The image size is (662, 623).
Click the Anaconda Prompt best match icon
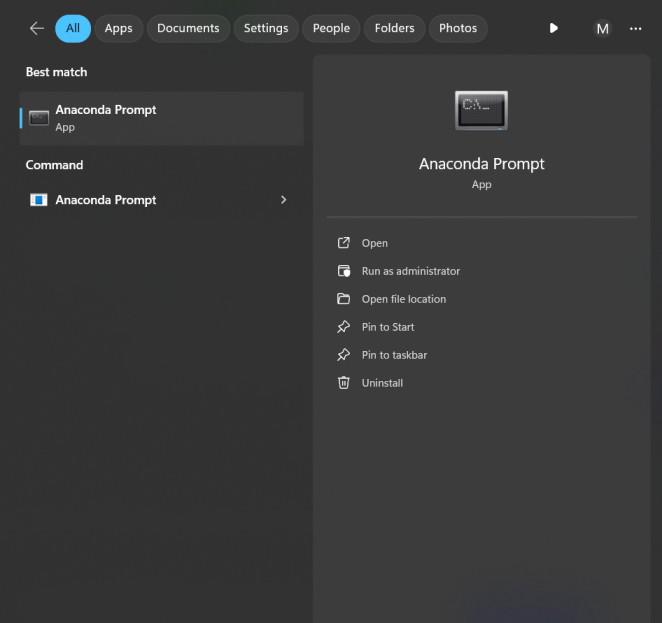(x=39, y=118)
